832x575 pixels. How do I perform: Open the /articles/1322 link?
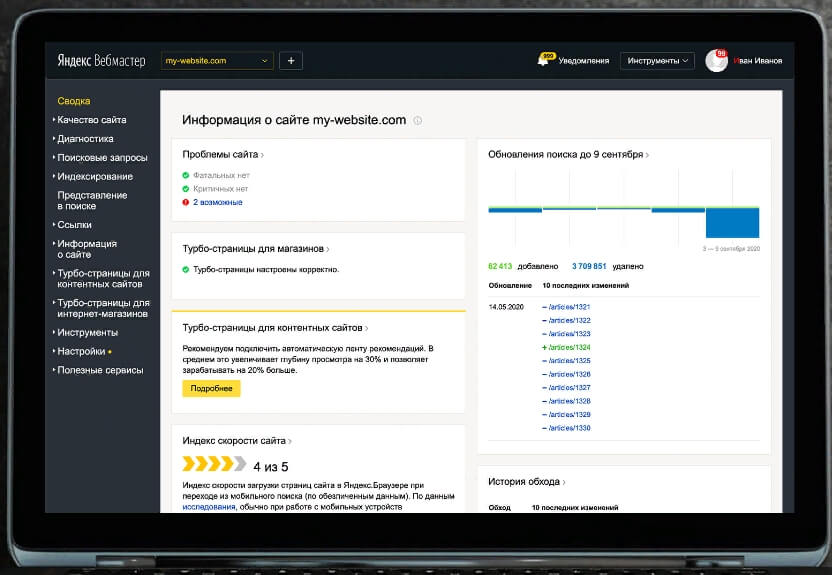(x=569, y=320)
